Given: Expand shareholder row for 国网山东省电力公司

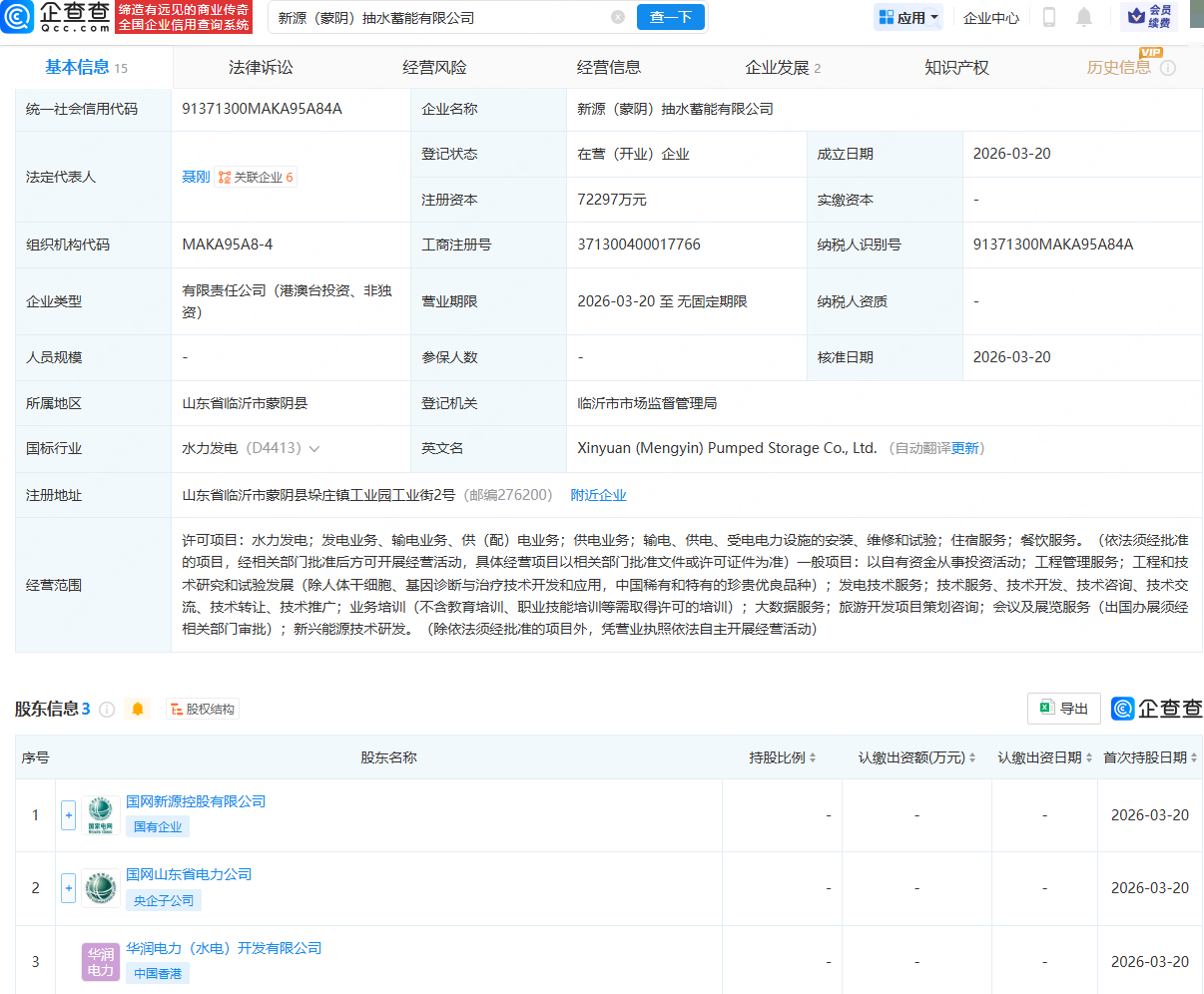Looking at the screenshot, I should pyautogui.click(x=68, y=888).
